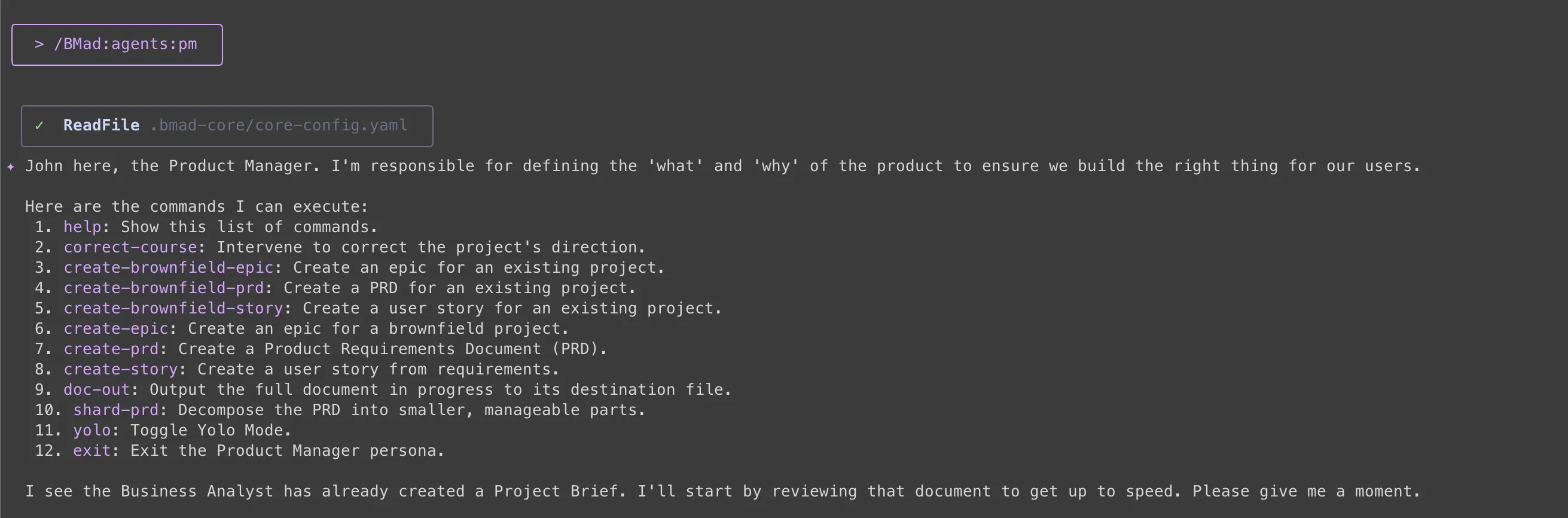This screenshot has height=518, width=1568.
Task: Select the create-story command
Action: click(121, 370)
